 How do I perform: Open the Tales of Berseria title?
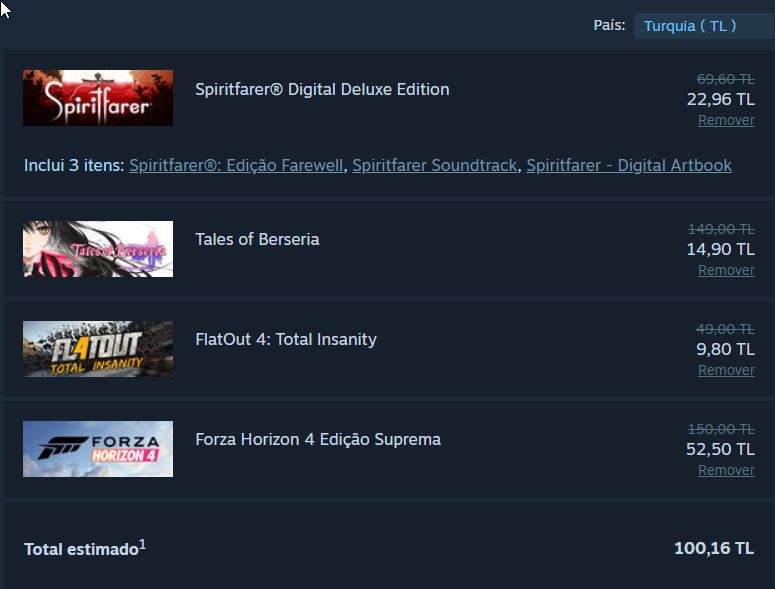257,239
